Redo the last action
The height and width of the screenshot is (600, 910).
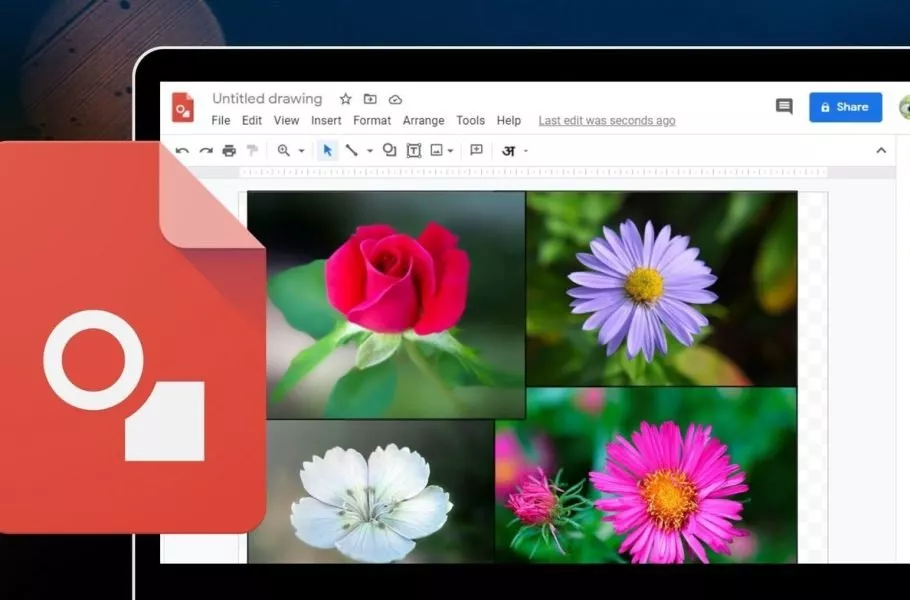(x=206, y=151)
